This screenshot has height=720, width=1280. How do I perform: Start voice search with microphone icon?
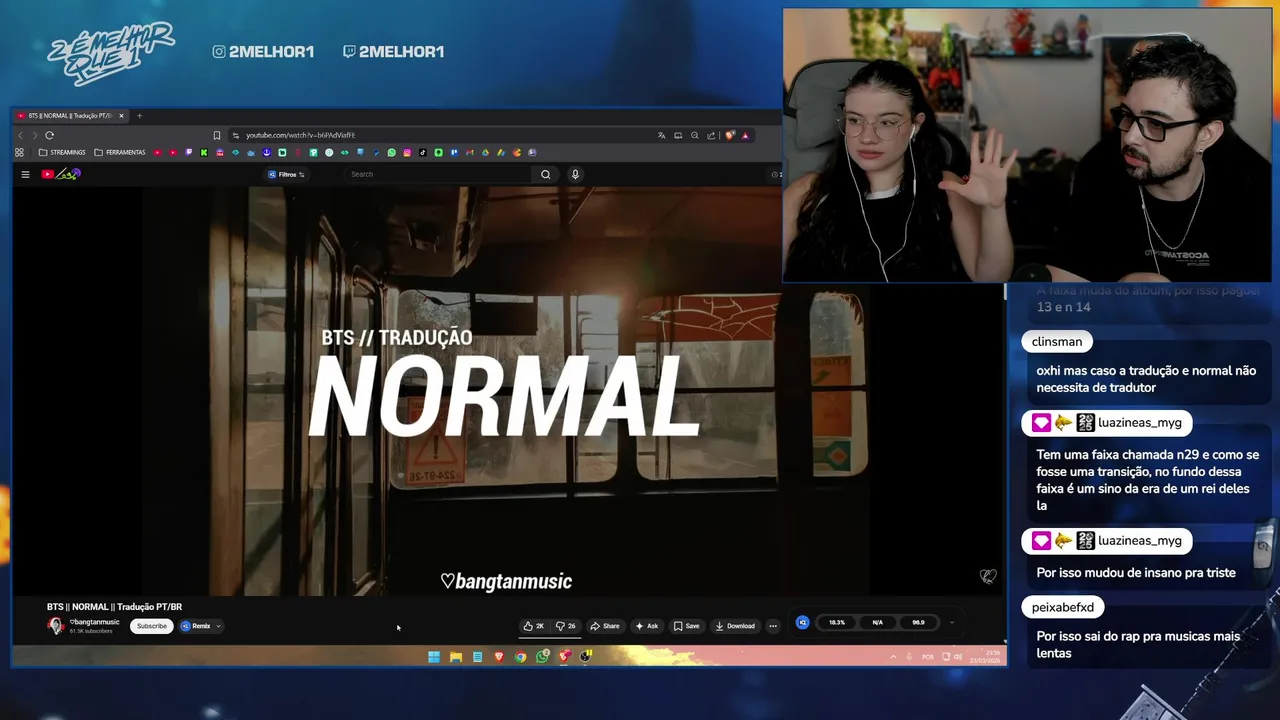575,174
